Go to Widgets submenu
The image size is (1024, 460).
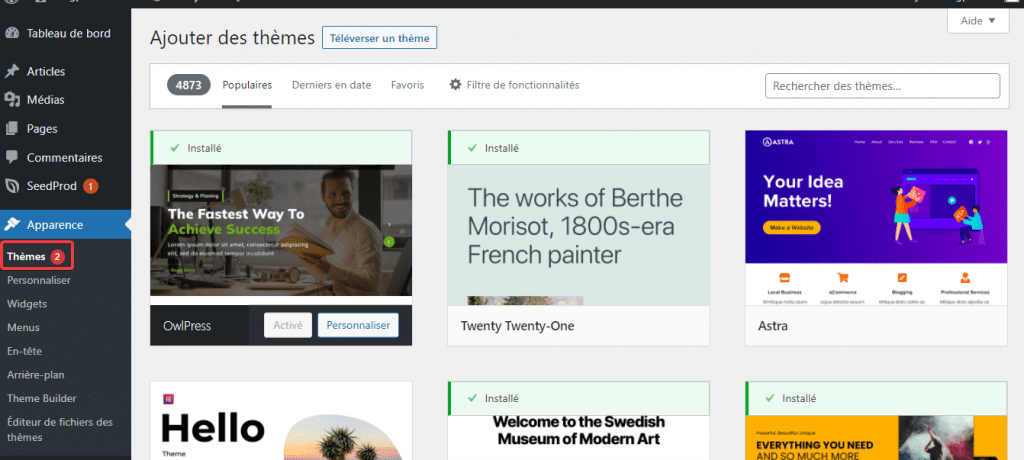(27, 304)
